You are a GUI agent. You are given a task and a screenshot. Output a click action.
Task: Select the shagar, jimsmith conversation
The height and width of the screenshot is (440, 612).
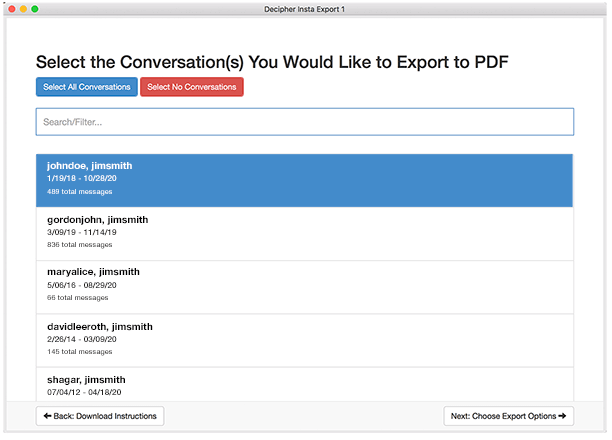click(x=304, y=384)
